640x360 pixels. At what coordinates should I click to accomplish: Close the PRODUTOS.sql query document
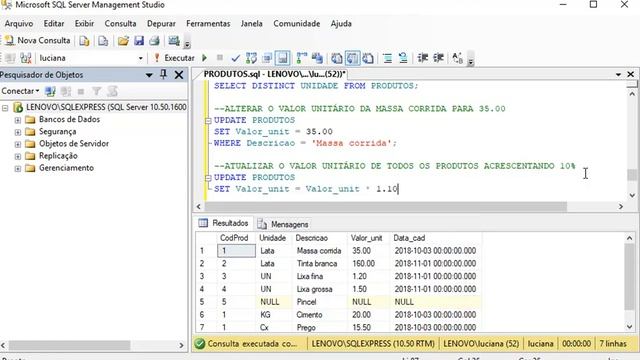tap(631, 74)
